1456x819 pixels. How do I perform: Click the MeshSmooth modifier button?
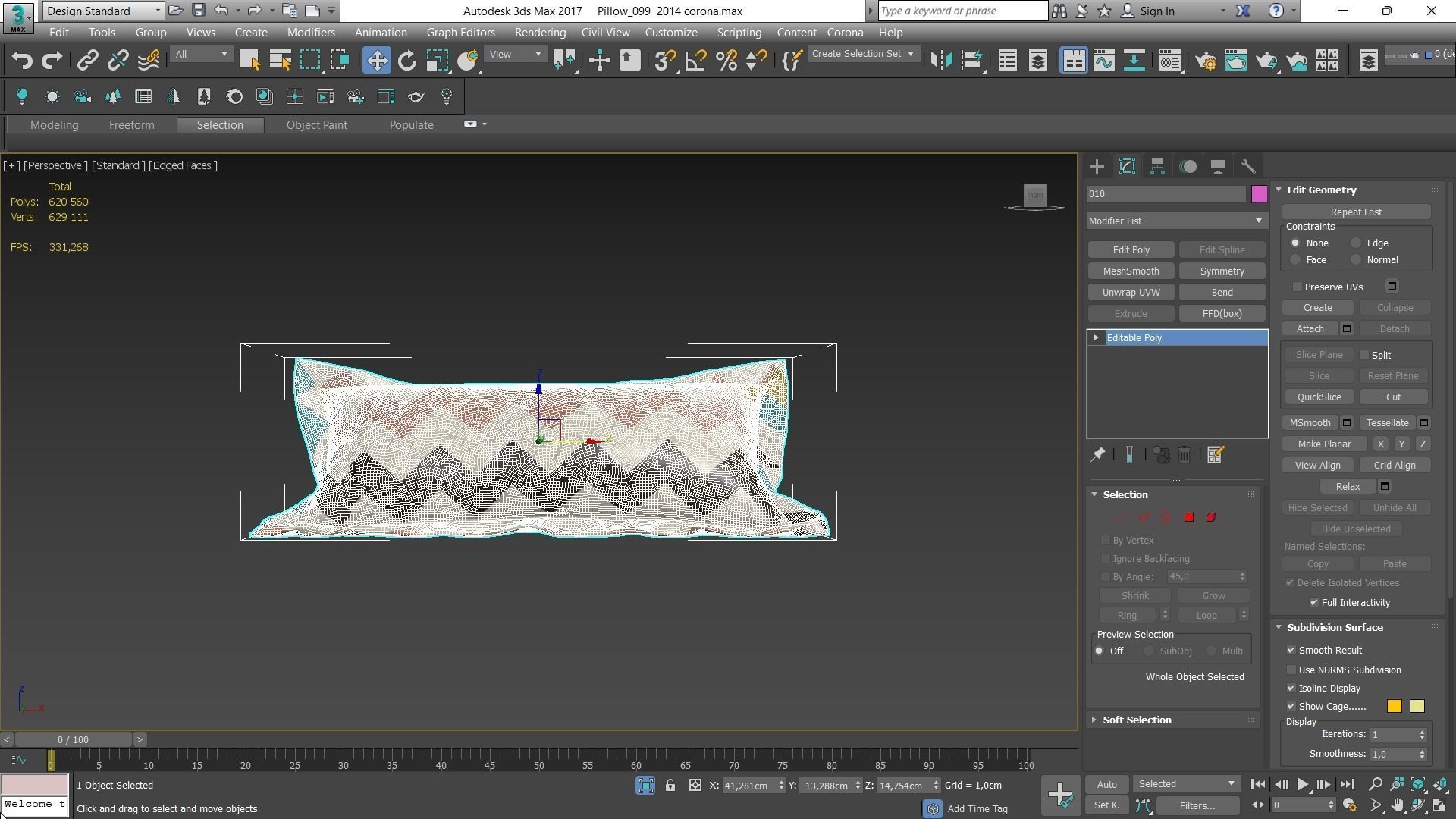(x=1131, y=271)
